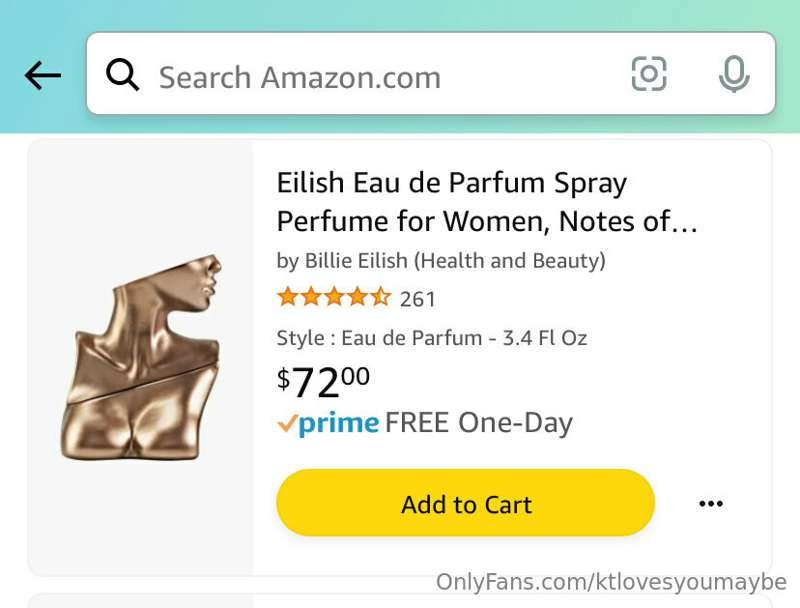Image resolution: width=800 pixels, height=608 pixels.
Task: Click the OnlyFans.com watermark text
Action: point(611,582)
